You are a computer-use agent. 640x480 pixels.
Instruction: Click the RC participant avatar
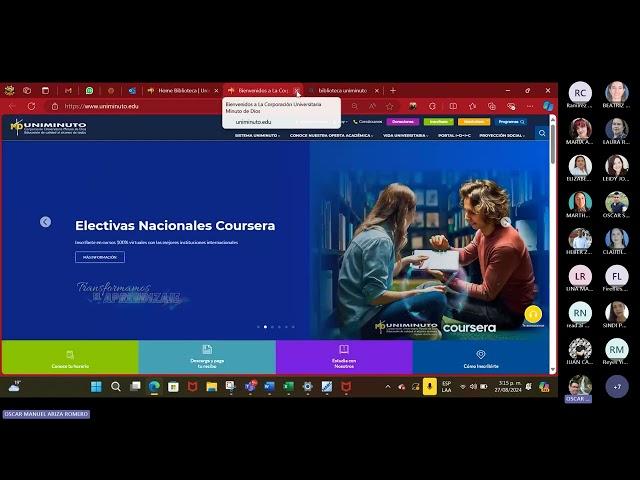click(580, 93)
